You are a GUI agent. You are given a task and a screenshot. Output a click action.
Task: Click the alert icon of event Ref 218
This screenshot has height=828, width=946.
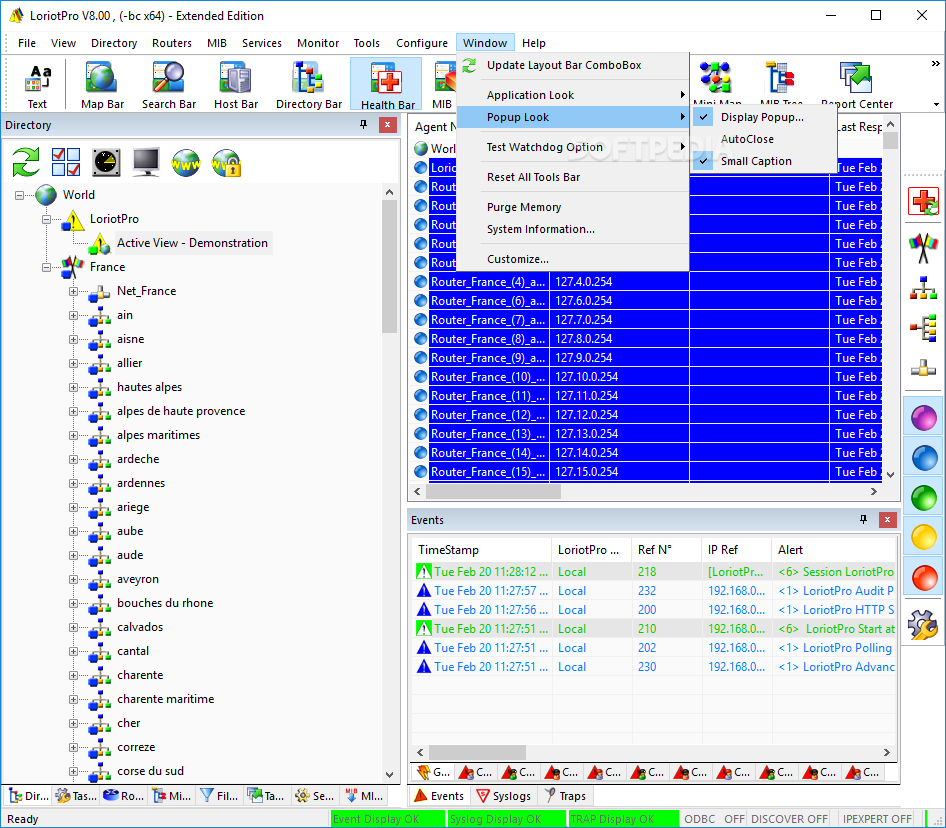(x=424, y=572)
